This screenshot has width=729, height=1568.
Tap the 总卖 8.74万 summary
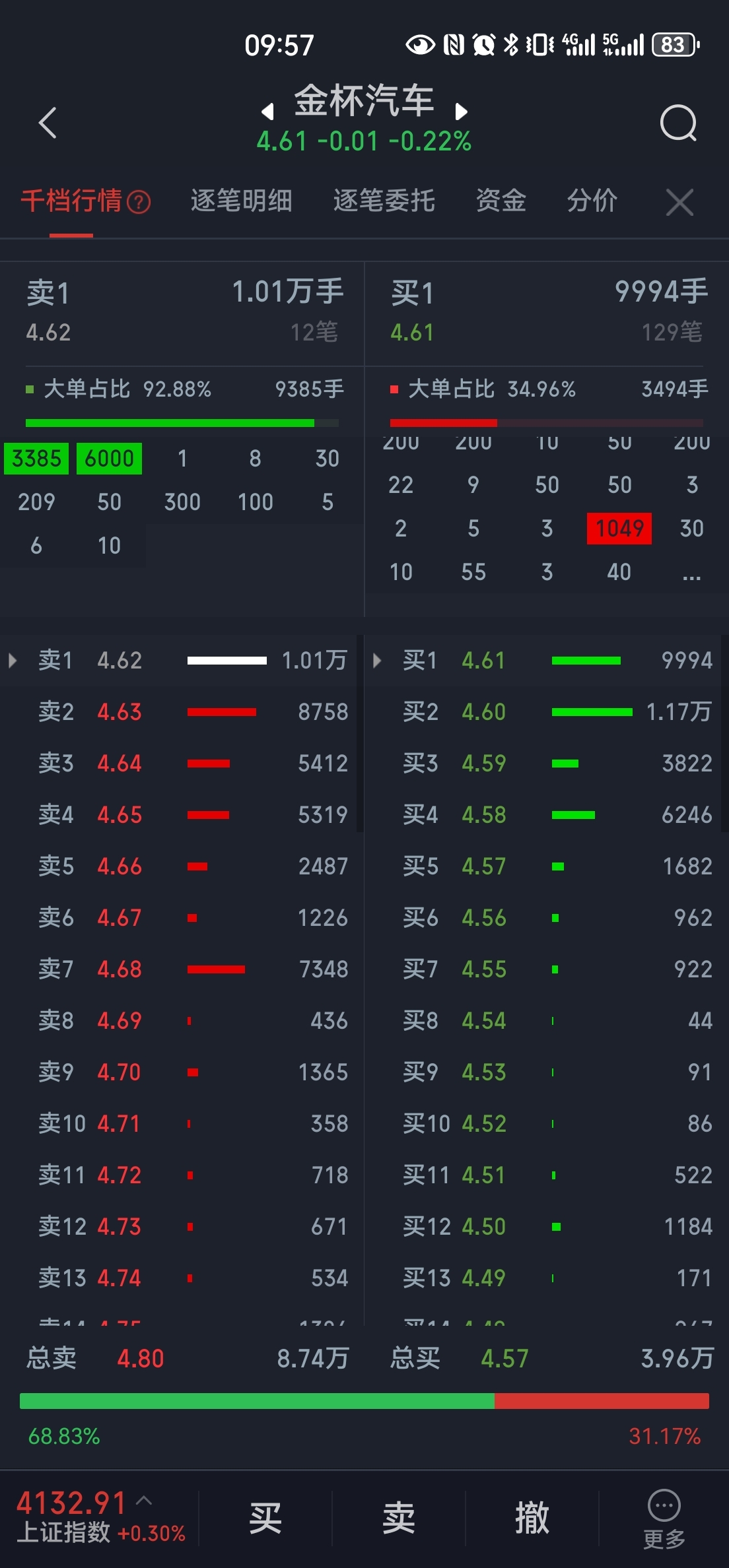(x=188, y=1359)
